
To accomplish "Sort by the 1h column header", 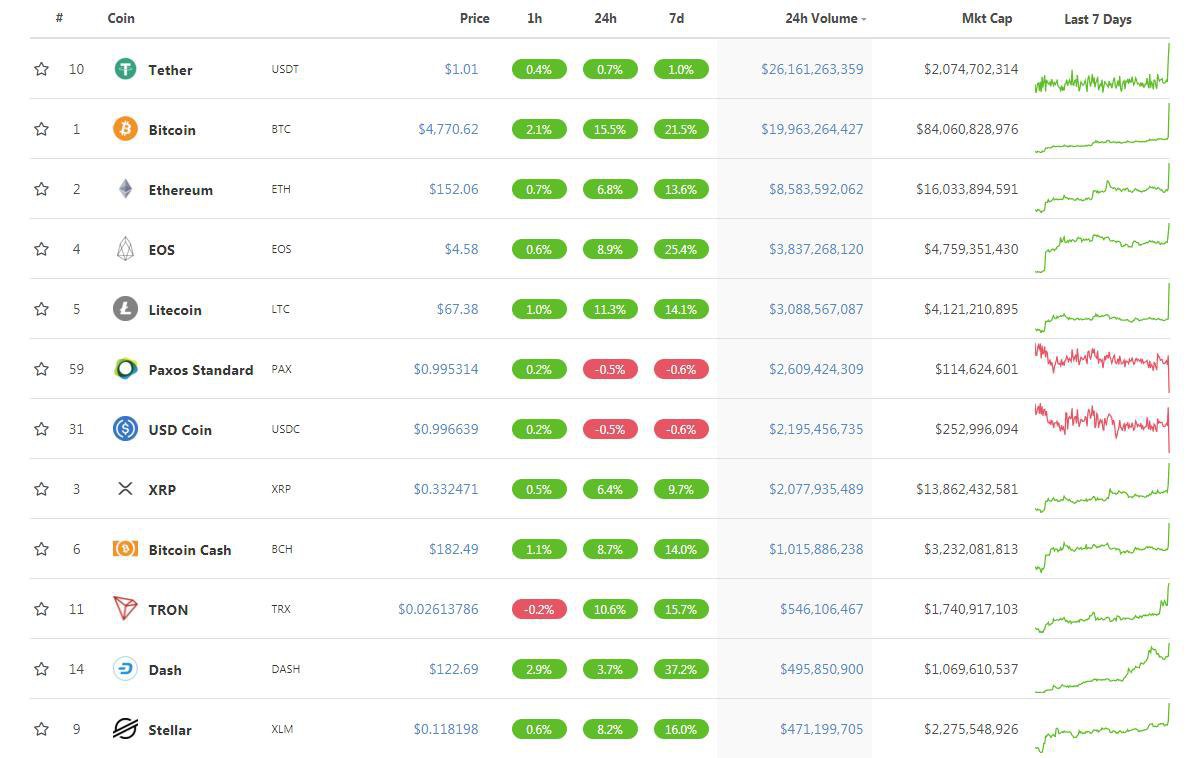I will 535,18.
